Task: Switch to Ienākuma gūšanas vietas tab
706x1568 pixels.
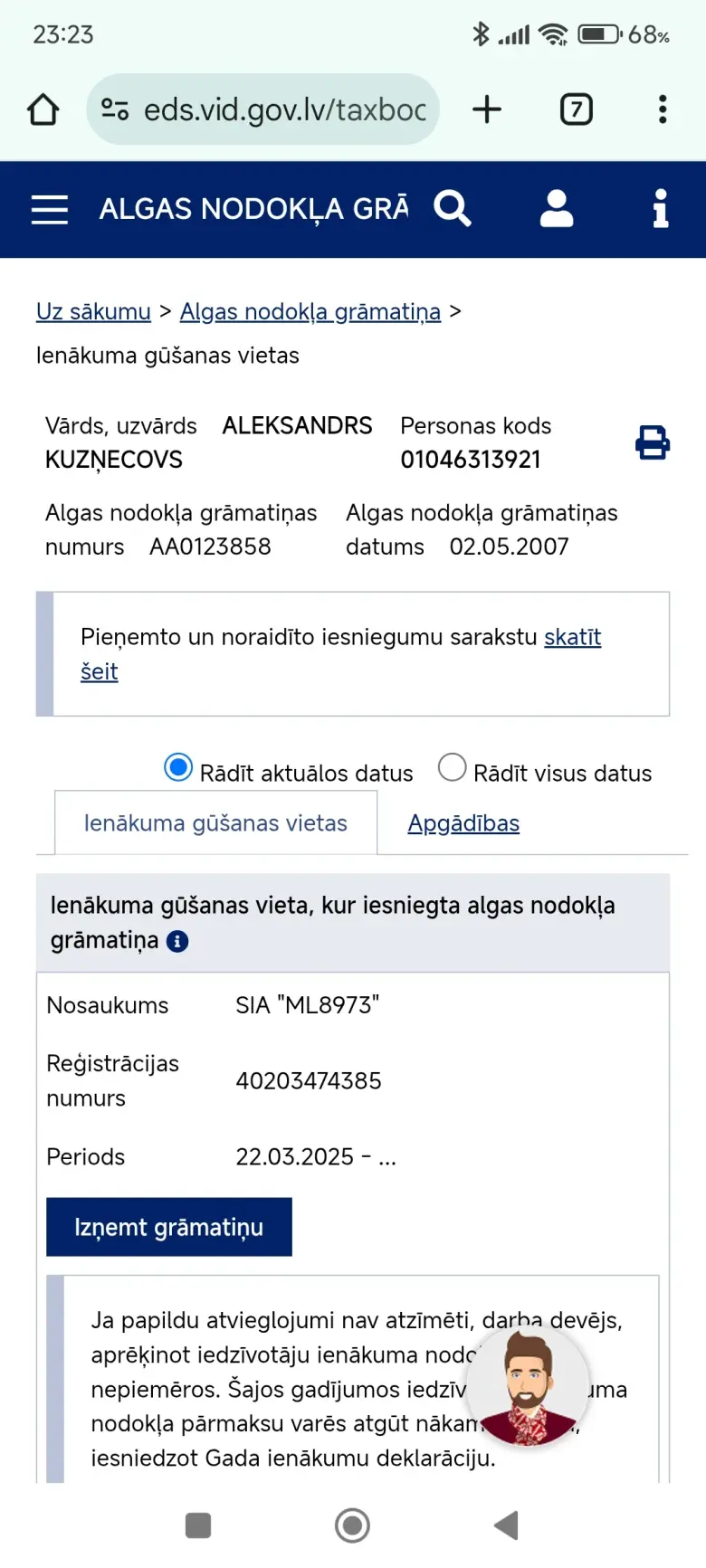Action: click(x=215, y=823)
